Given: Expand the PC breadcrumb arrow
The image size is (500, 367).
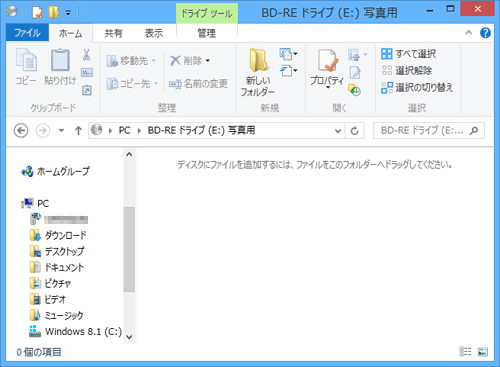Looking at the screenshot, I should tap(139, 131).
